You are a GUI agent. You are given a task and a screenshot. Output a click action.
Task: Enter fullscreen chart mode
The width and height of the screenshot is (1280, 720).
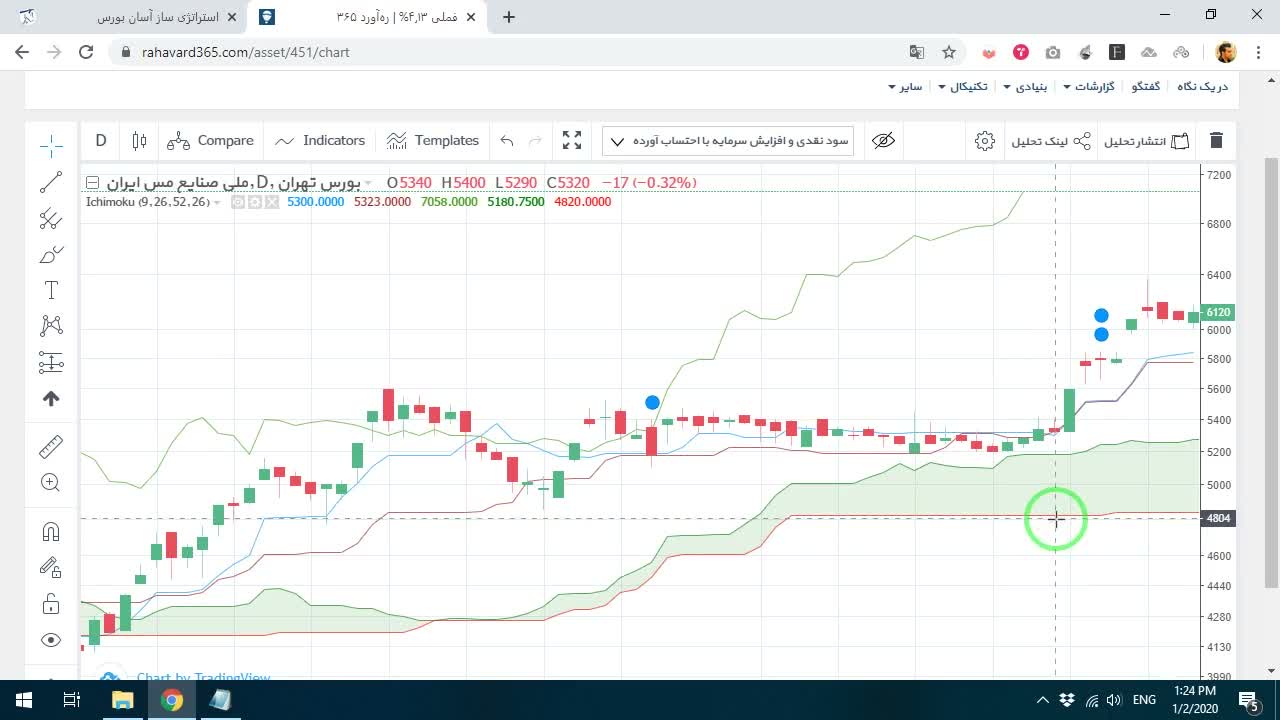point(572,141)
